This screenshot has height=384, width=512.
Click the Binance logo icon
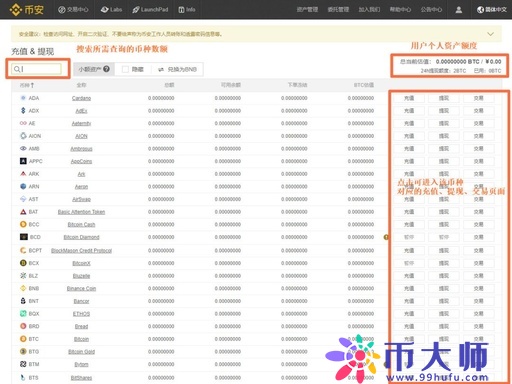click(x=16, y=10)
